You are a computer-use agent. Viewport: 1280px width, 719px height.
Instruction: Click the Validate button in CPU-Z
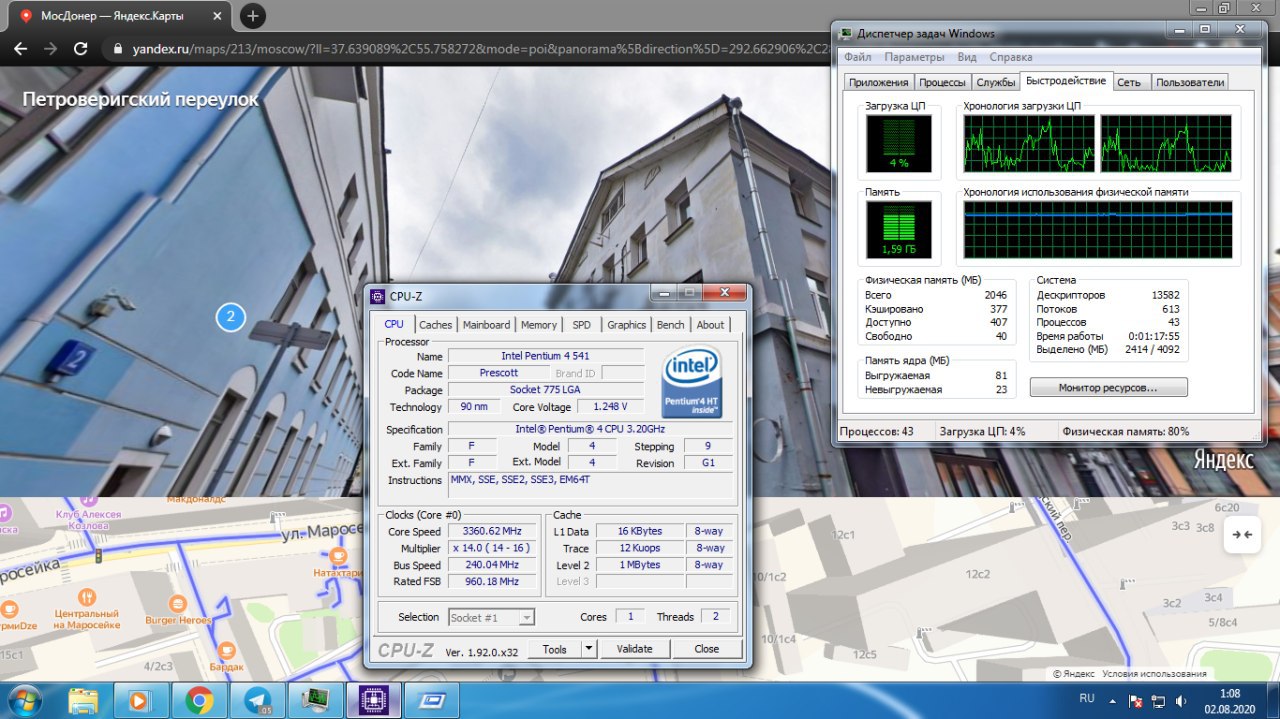pyautogui.click(x=634, y=649)
